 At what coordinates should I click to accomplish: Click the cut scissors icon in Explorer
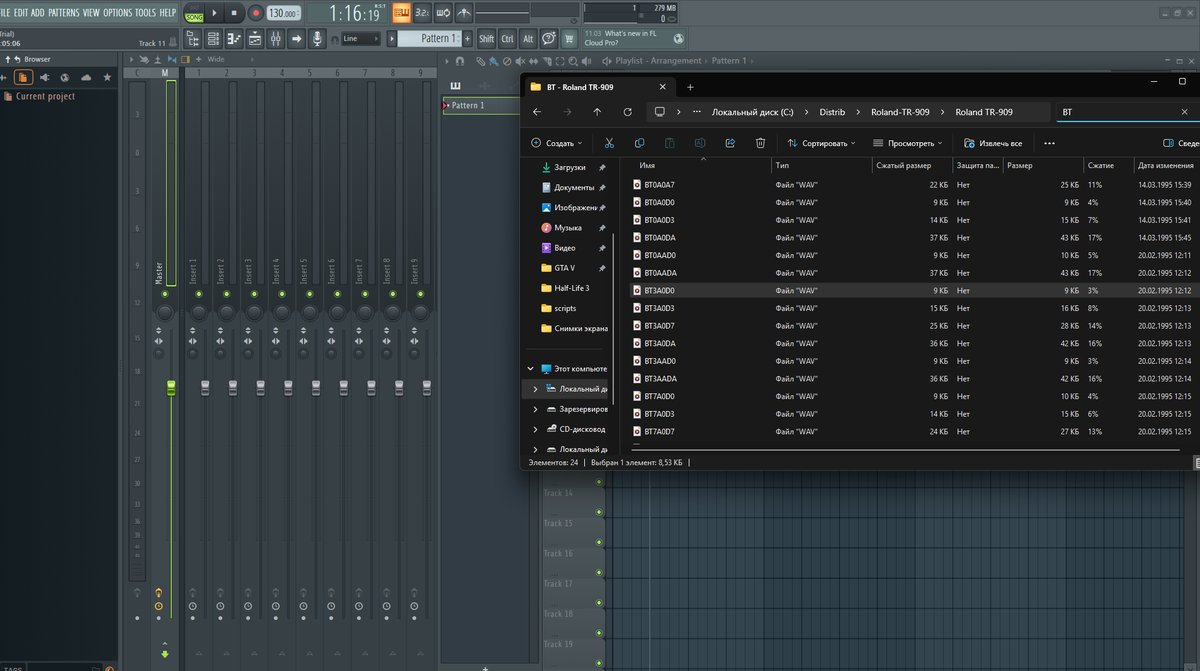(x=609, y=143)
